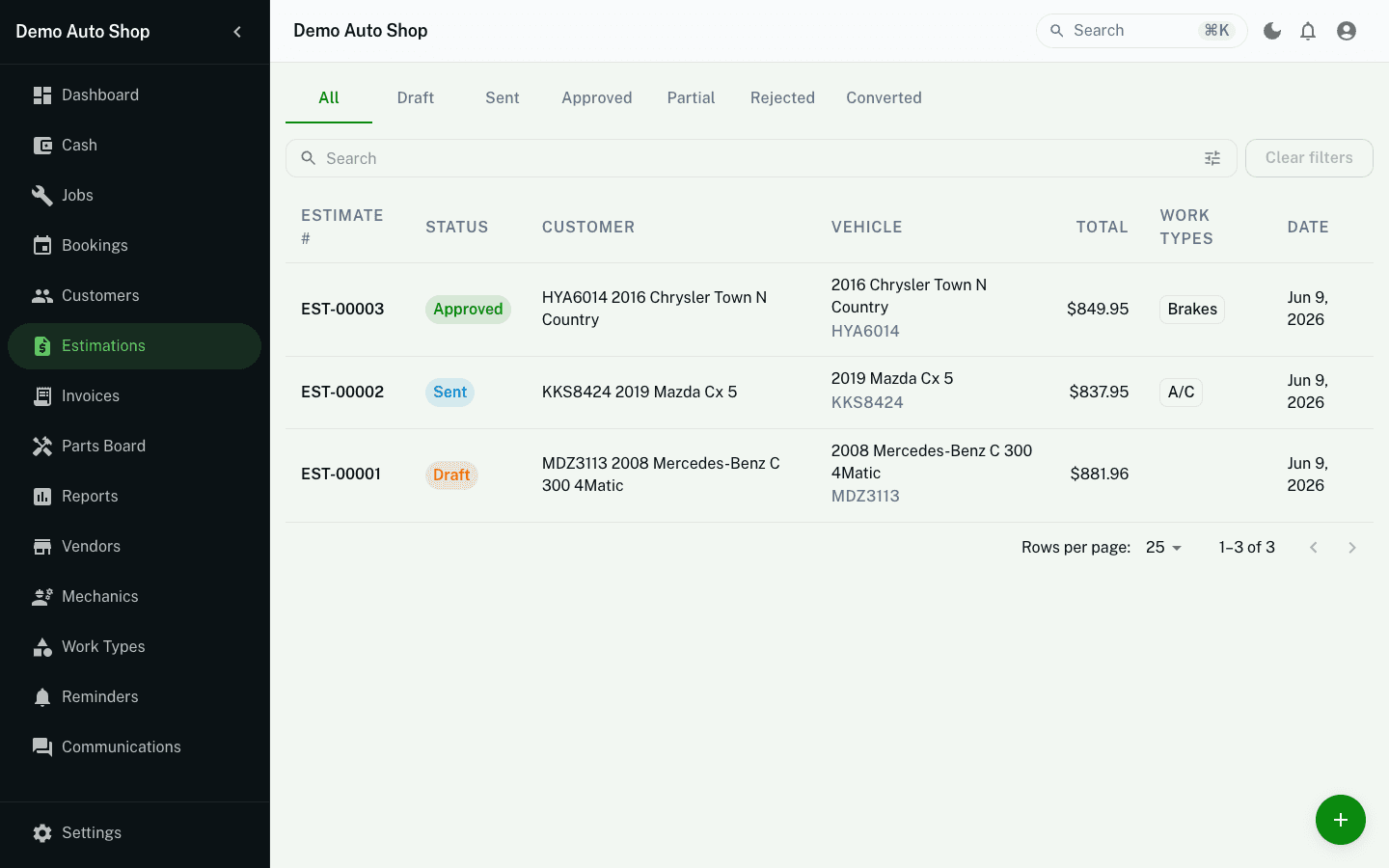Viewport: 1389px width, 868px height.
Task: Click the KKS8424 plate under vehicle
Action: [x=867, y=403]
